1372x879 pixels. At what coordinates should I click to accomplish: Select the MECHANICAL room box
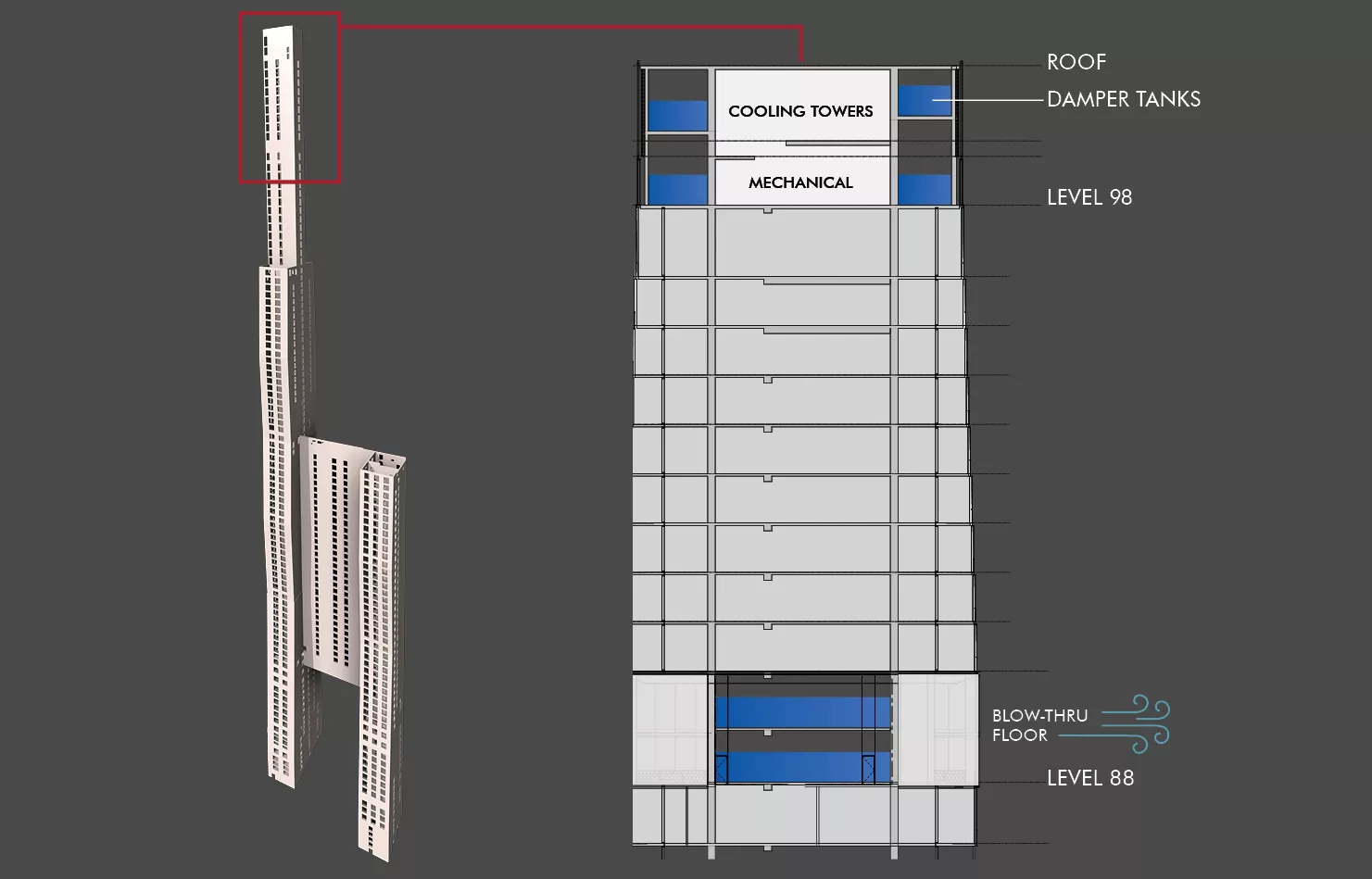[800, 182]
